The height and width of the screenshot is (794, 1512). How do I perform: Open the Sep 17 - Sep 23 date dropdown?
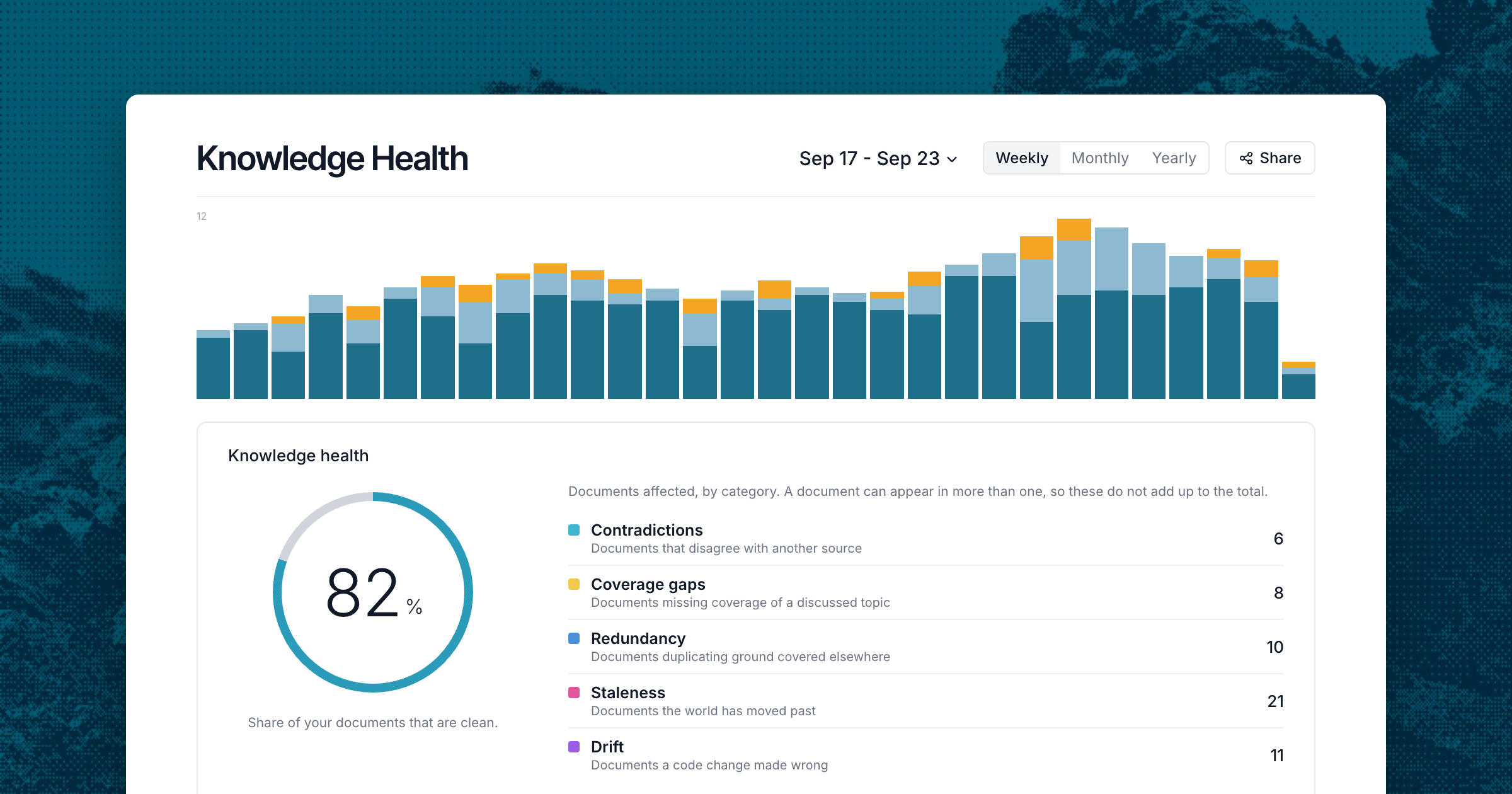pyautogui.click(x=878, y=158)
